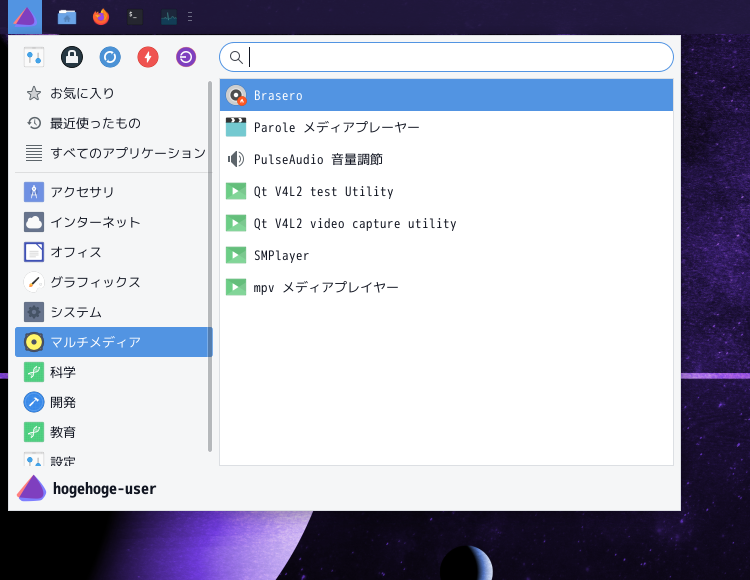Launch Qt V4L2 video capture utility
The height and width of the screenshot is (580, 750).
[446, 223]
